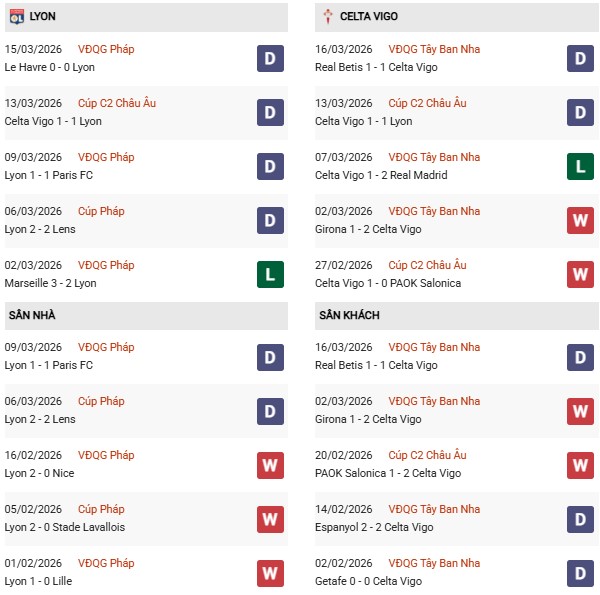Open the SÂN KHÁCH away section header
600x595 pixels.
349,315
